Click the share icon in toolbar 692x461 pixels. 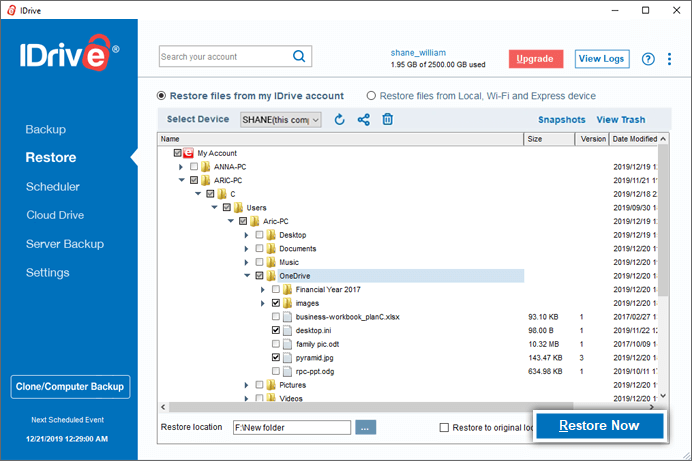364,120
